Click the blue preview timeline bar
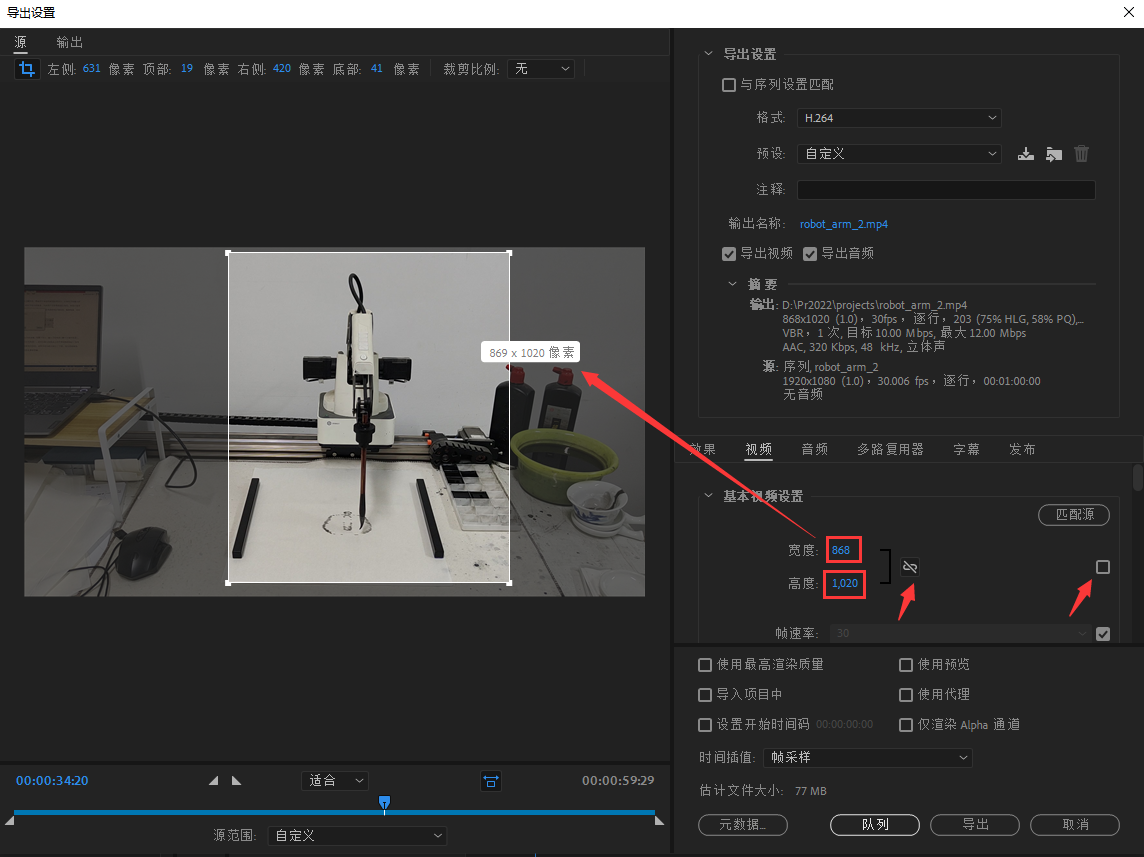The height and width of the screenshot is (857, 1144). [x=334, y=812]
